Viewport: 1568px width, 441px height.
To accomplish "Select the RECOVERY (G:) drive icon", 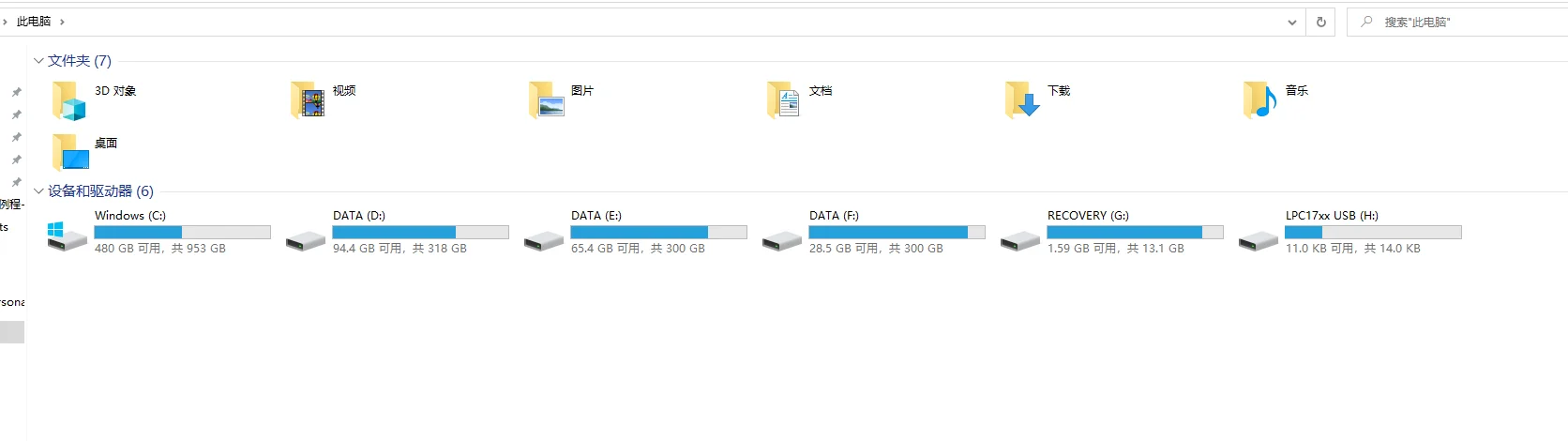I will 1020,242.
